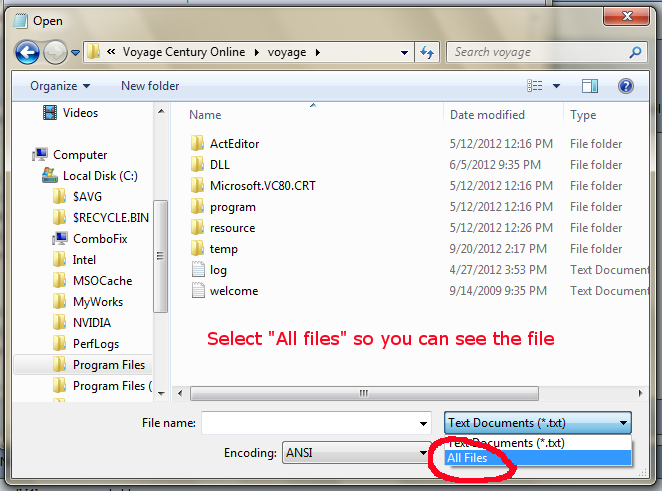Image resolution: width=662 pixels, height=491 pixels.
Task: Click the refresh icon beside address bar
Action: pyautogui.click(x=427, y=52)
